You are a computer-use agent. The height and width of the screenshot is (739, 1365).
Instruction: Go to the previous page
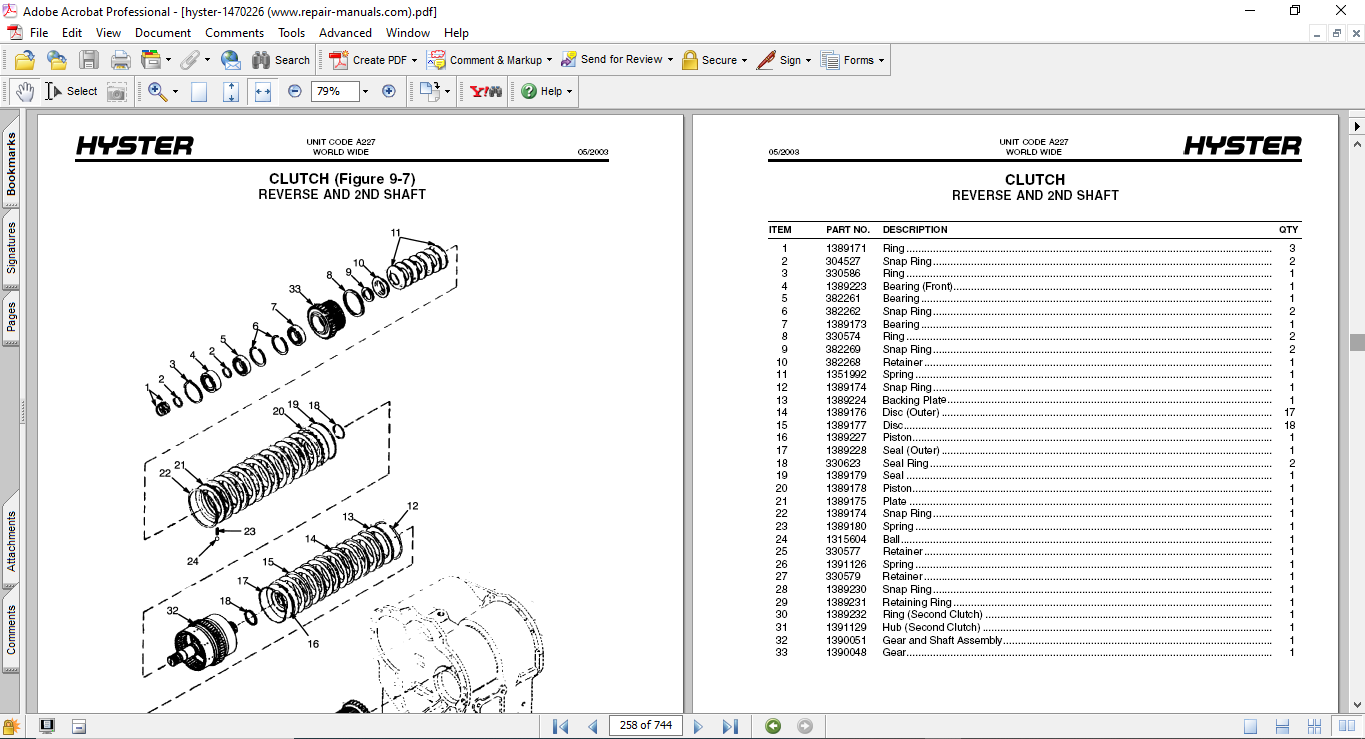(592, 726)
